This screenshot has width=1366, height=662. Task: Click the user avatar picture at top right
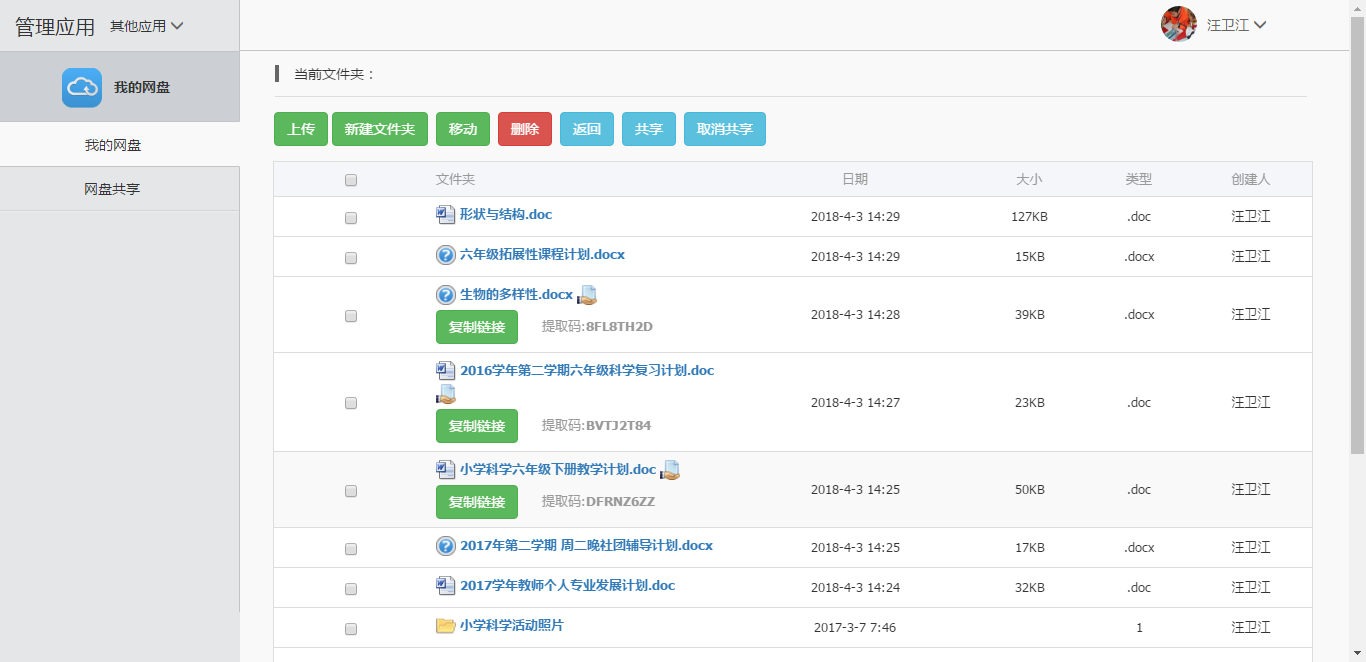(x=1178, y=25)
